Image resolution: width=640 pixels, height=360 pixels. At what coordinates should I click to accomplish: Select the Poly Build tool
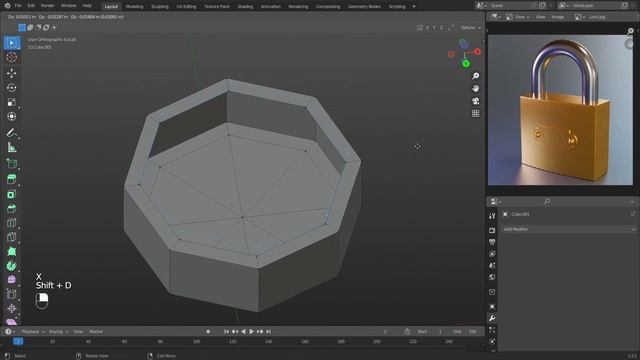pyautogui.click(x=12, y=251)
